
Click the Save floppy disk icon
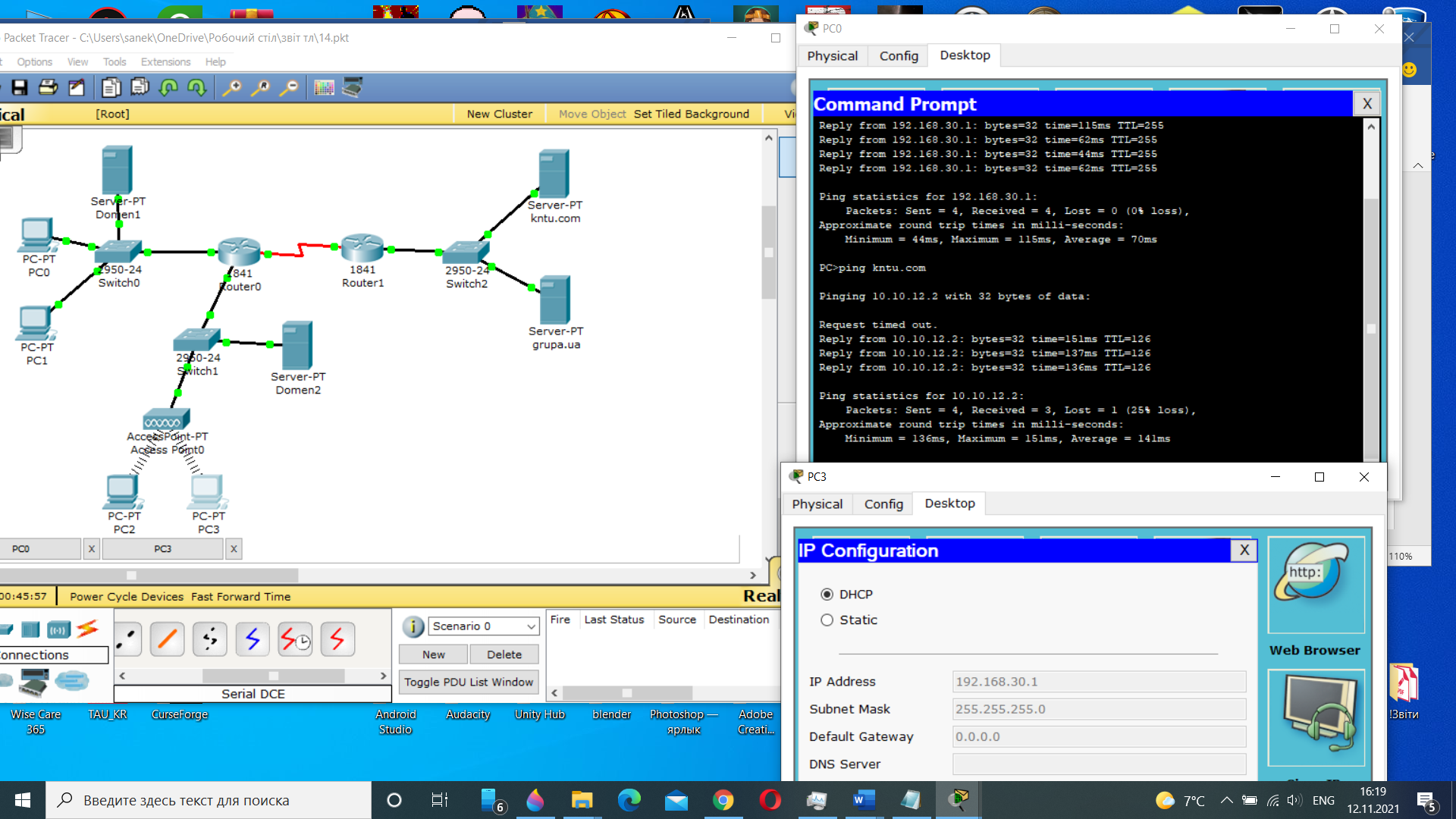[x=20, y=88]
